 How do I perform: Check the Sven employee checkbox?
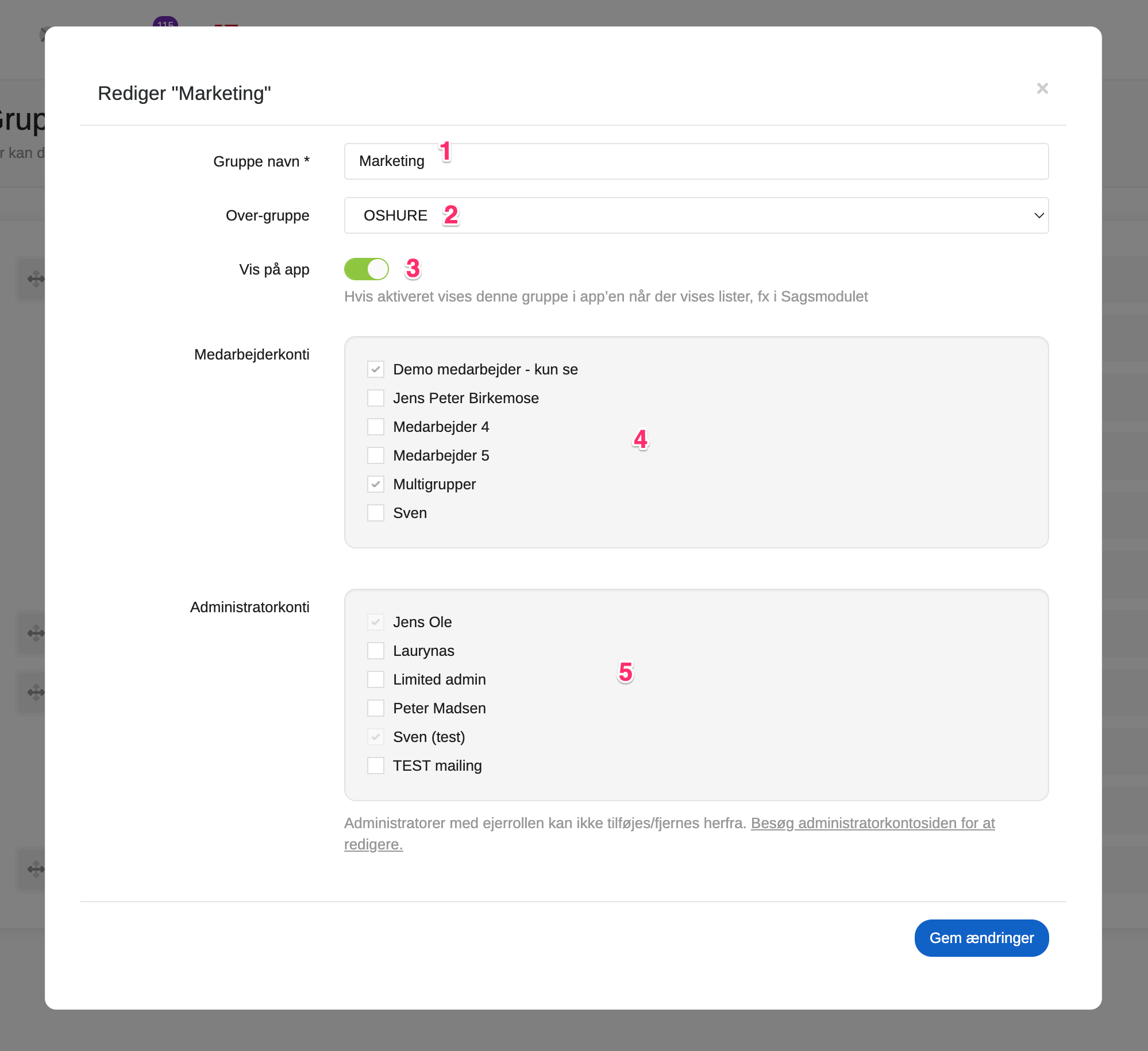(376, 513)
